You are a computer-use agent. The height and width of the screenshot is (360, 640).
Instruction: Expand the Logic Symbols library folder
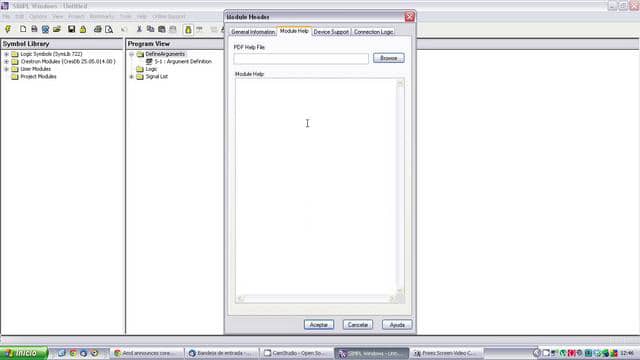pos(7,54)
